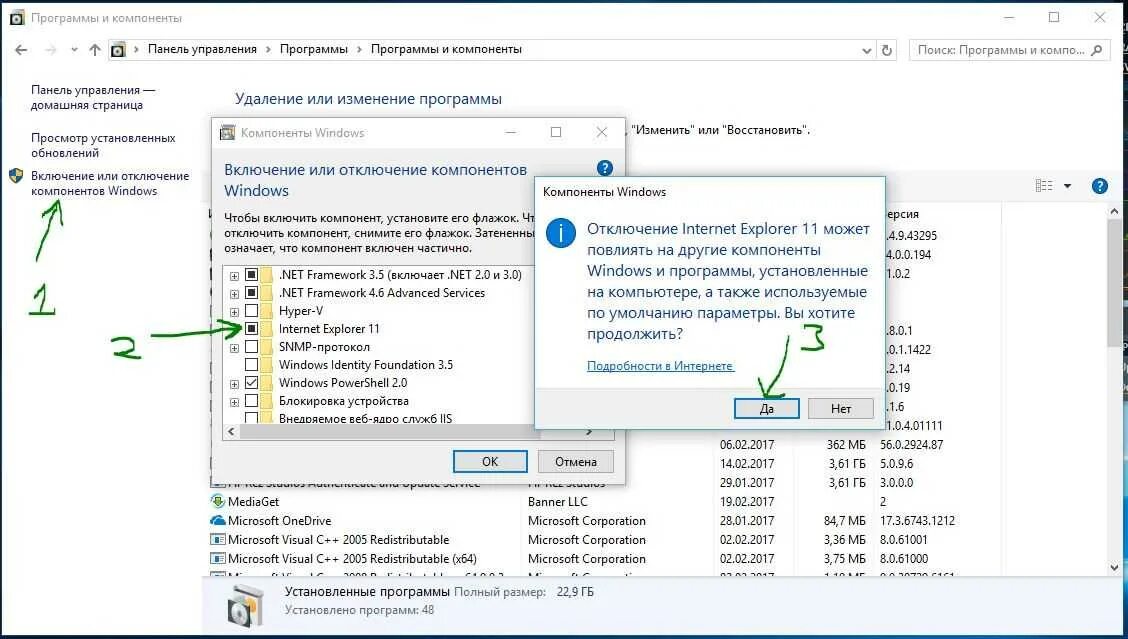Open Control Panel home page link
Screen dimensions: 1128x639
pyautogui.click(x=93, y=97)
